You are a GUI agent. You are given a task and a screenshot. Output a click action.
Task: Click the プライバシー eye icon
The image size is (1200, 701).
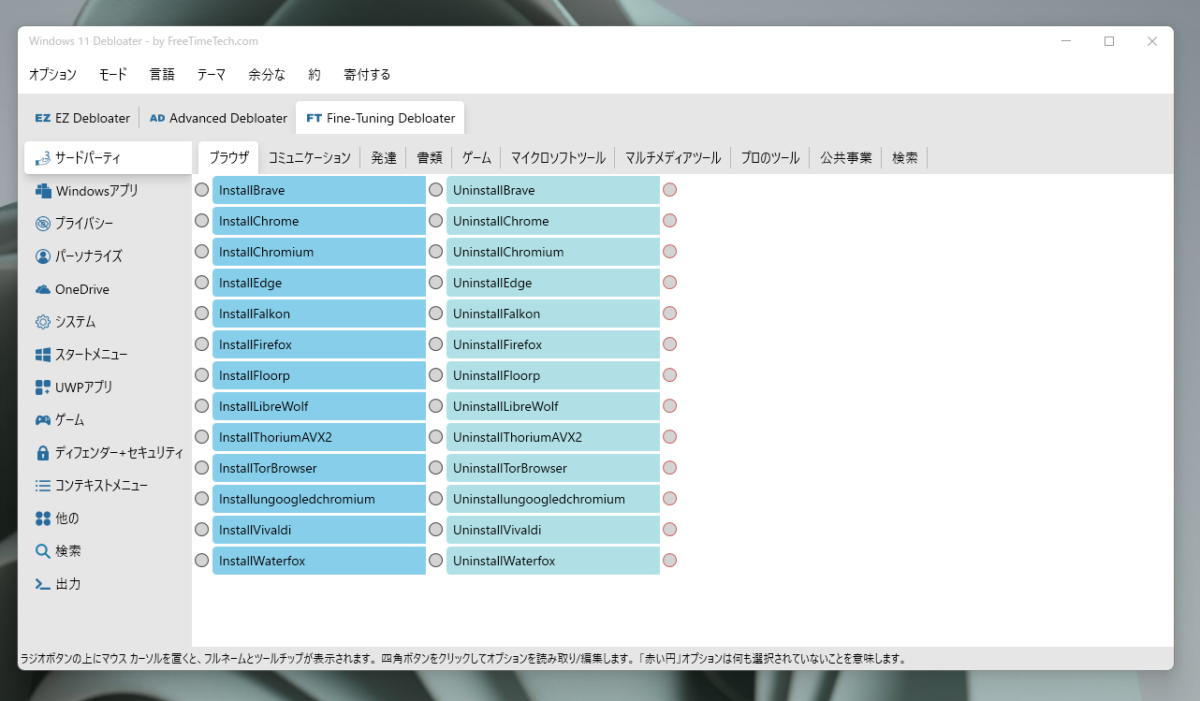tap(42, 223)
